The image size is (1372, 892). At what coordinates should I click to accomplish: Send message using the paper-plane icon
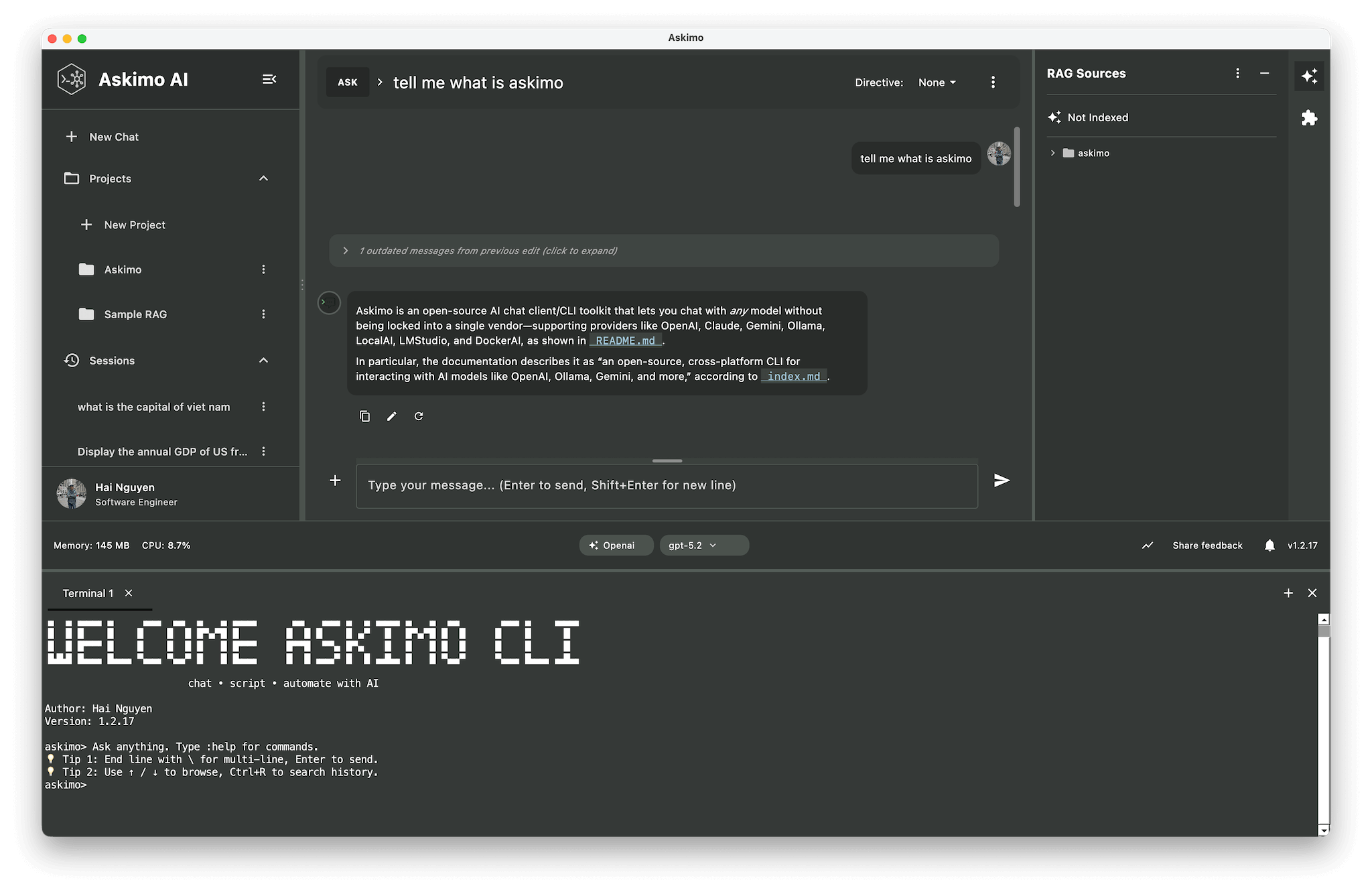tap(1001, 480)
